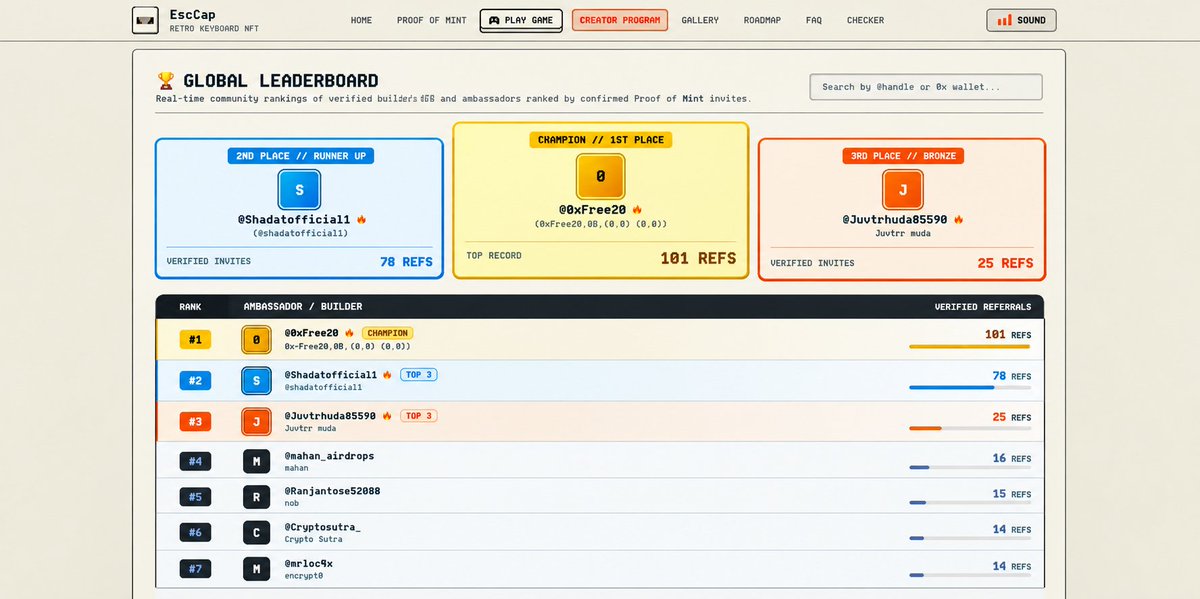Open the HOME nav item
The width and height of the screenshot is (1200, 599).
(361, 20)
